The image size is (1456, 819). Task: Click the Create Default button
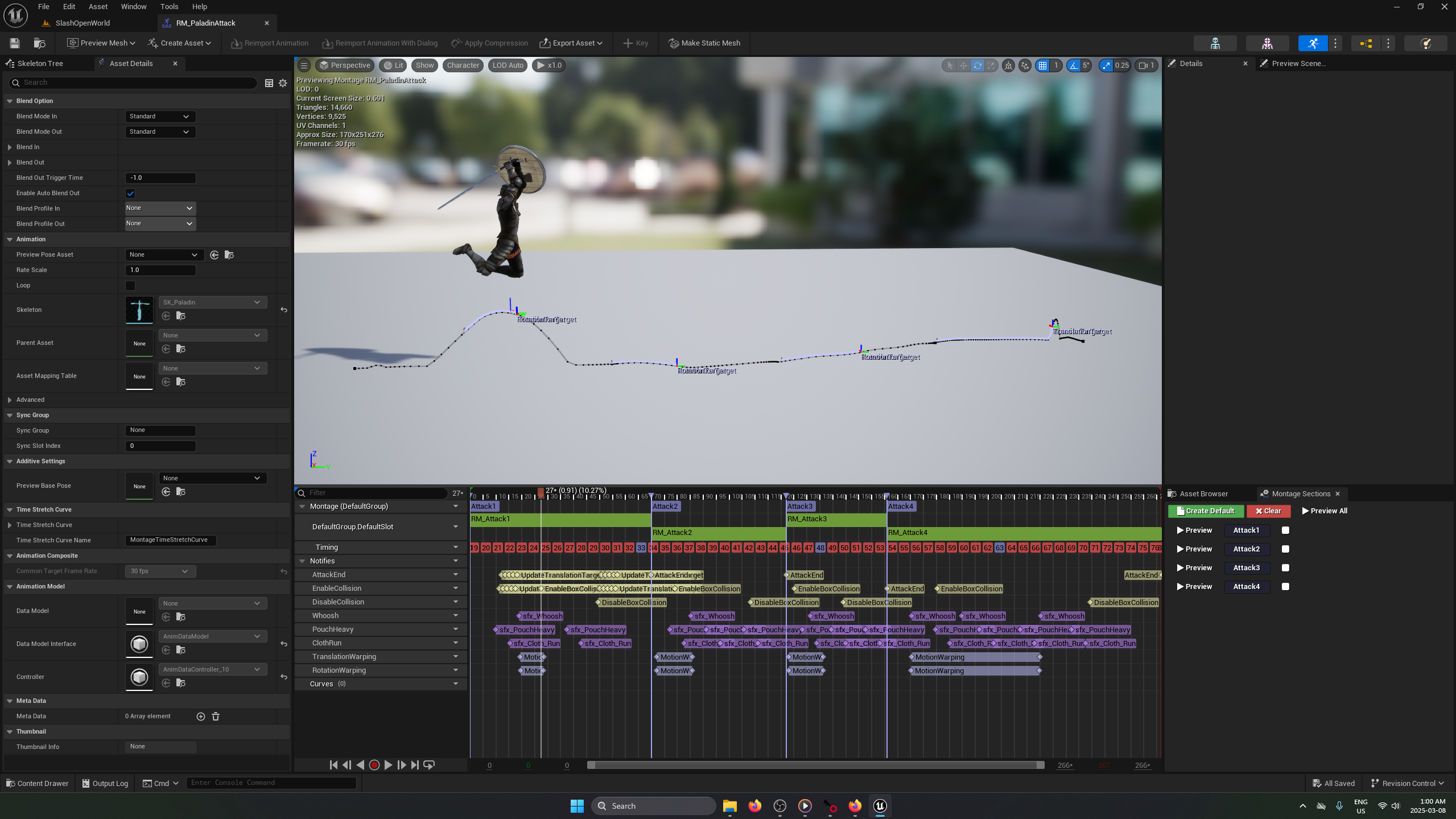coord(1206,511)
